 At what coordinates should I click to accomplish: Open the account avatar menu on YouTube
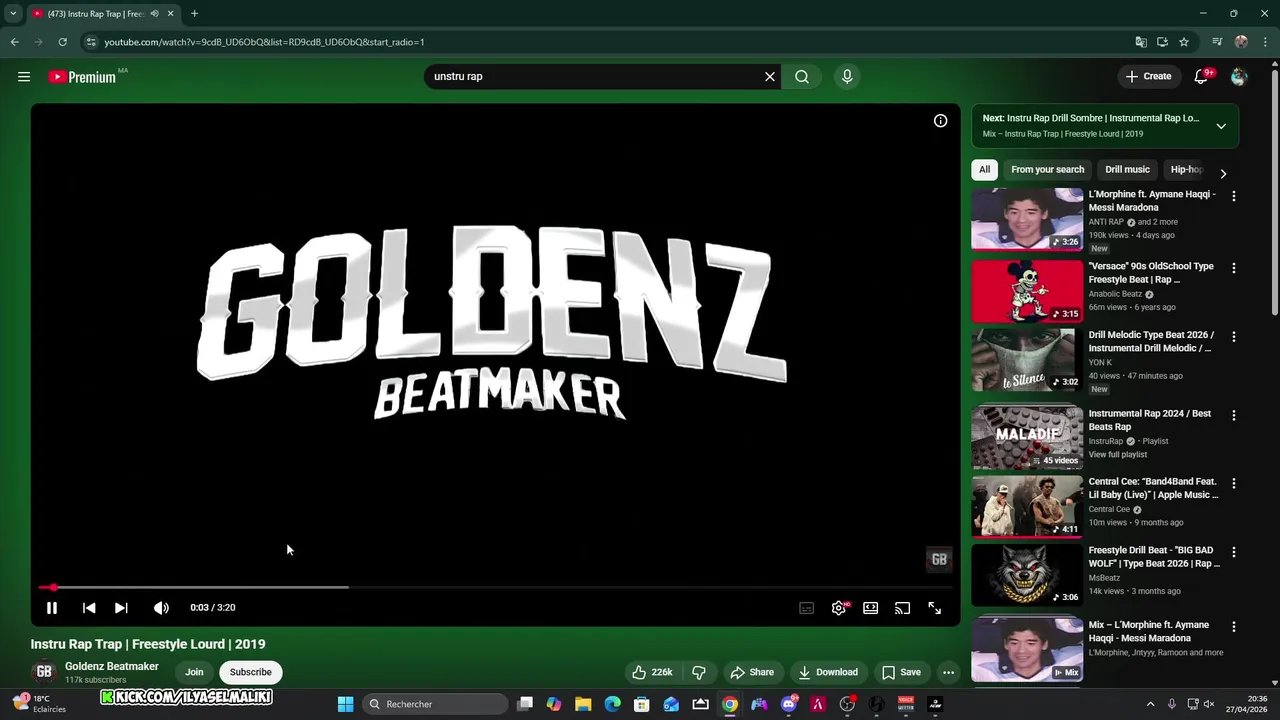pos(1239,76)
